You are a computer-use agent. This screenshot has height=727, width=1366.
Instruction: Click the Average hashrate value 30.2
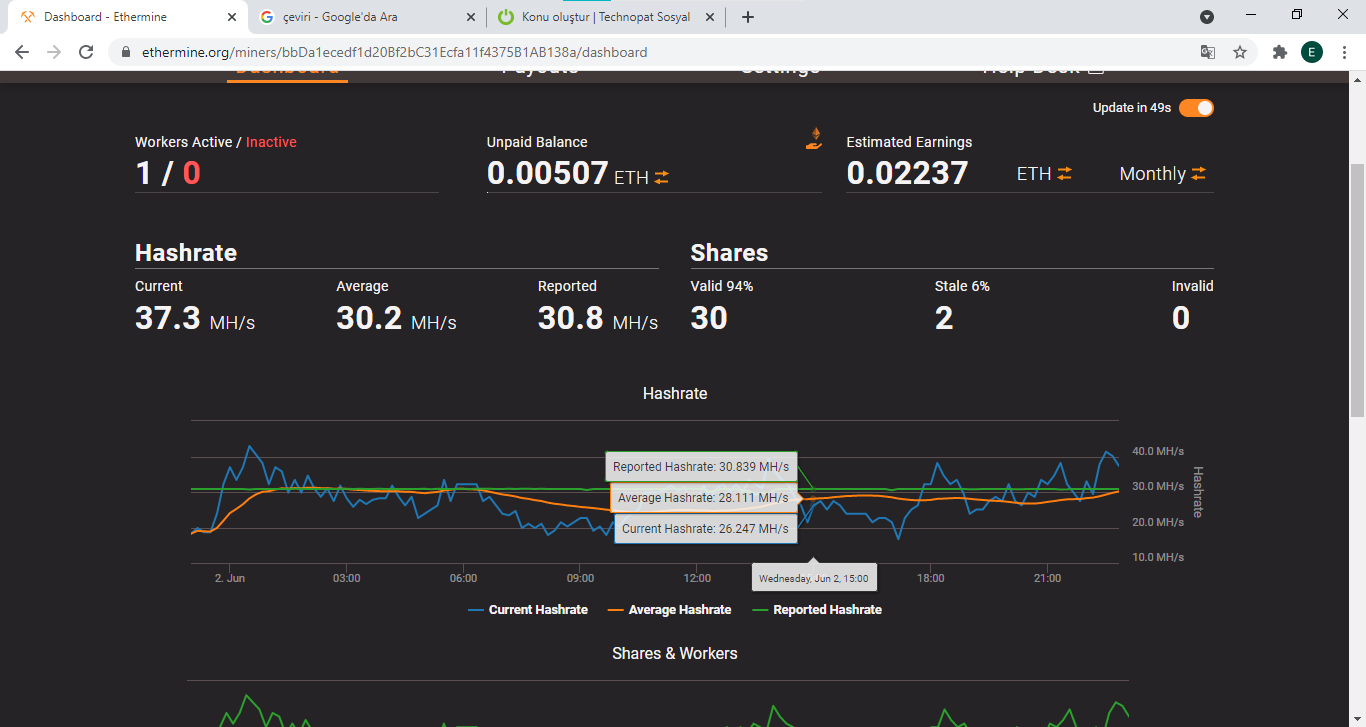369,318
